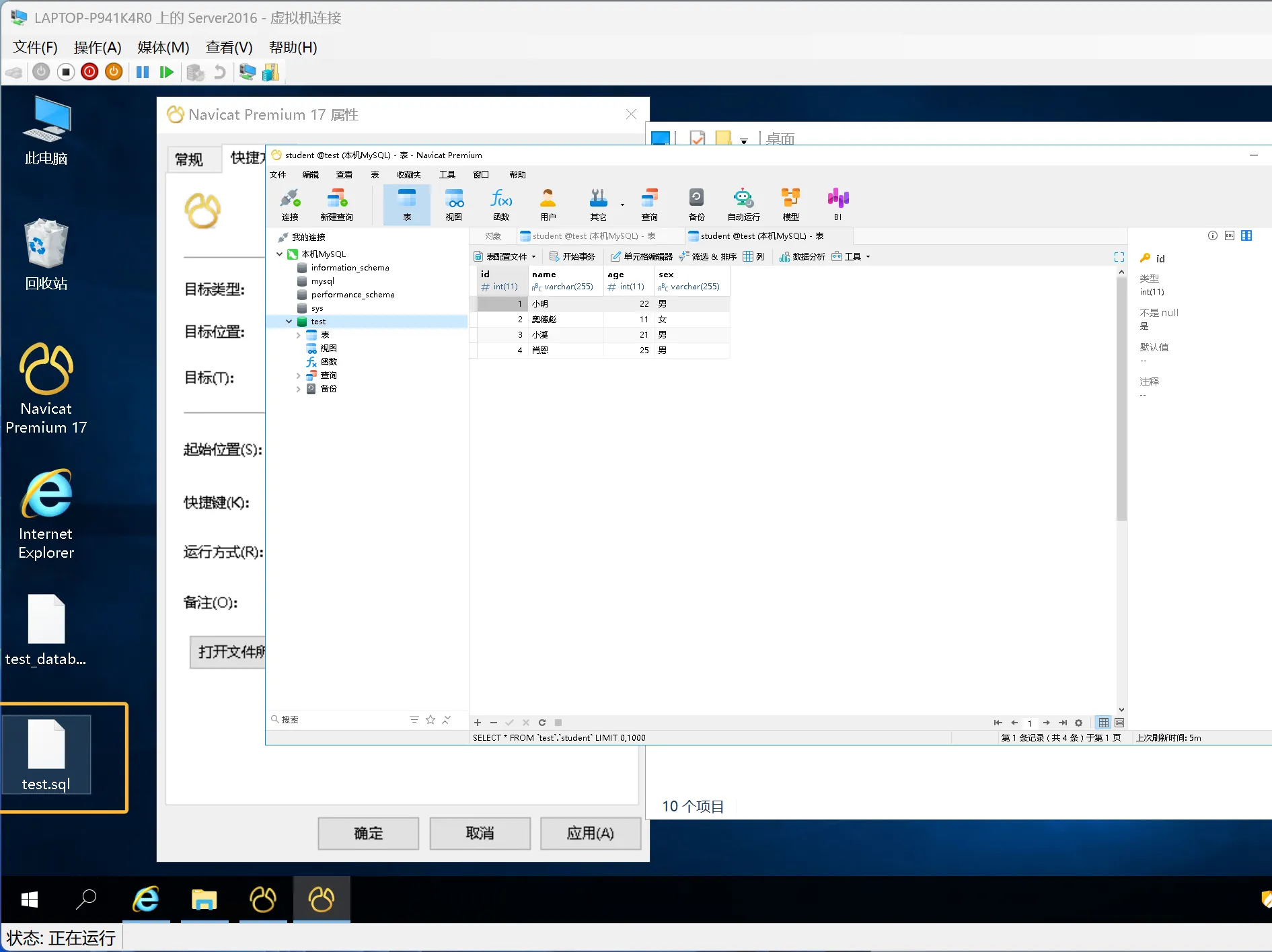Go to the last page of records

[1063, 723]
